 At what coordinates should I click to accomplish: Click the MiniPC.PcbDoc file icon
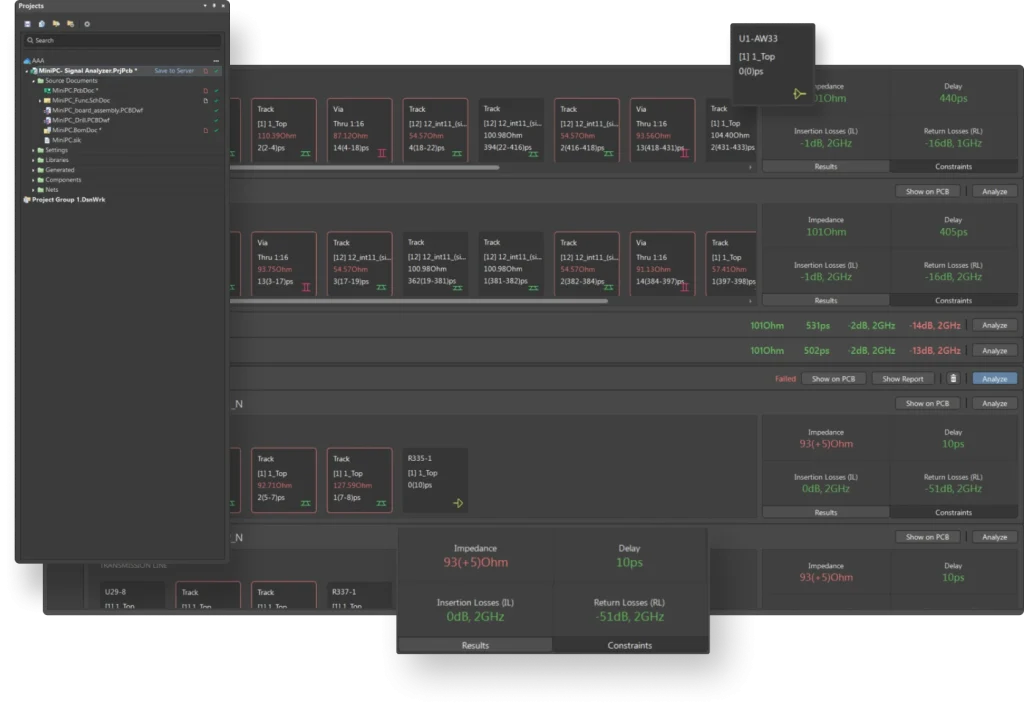pos(47,91)
